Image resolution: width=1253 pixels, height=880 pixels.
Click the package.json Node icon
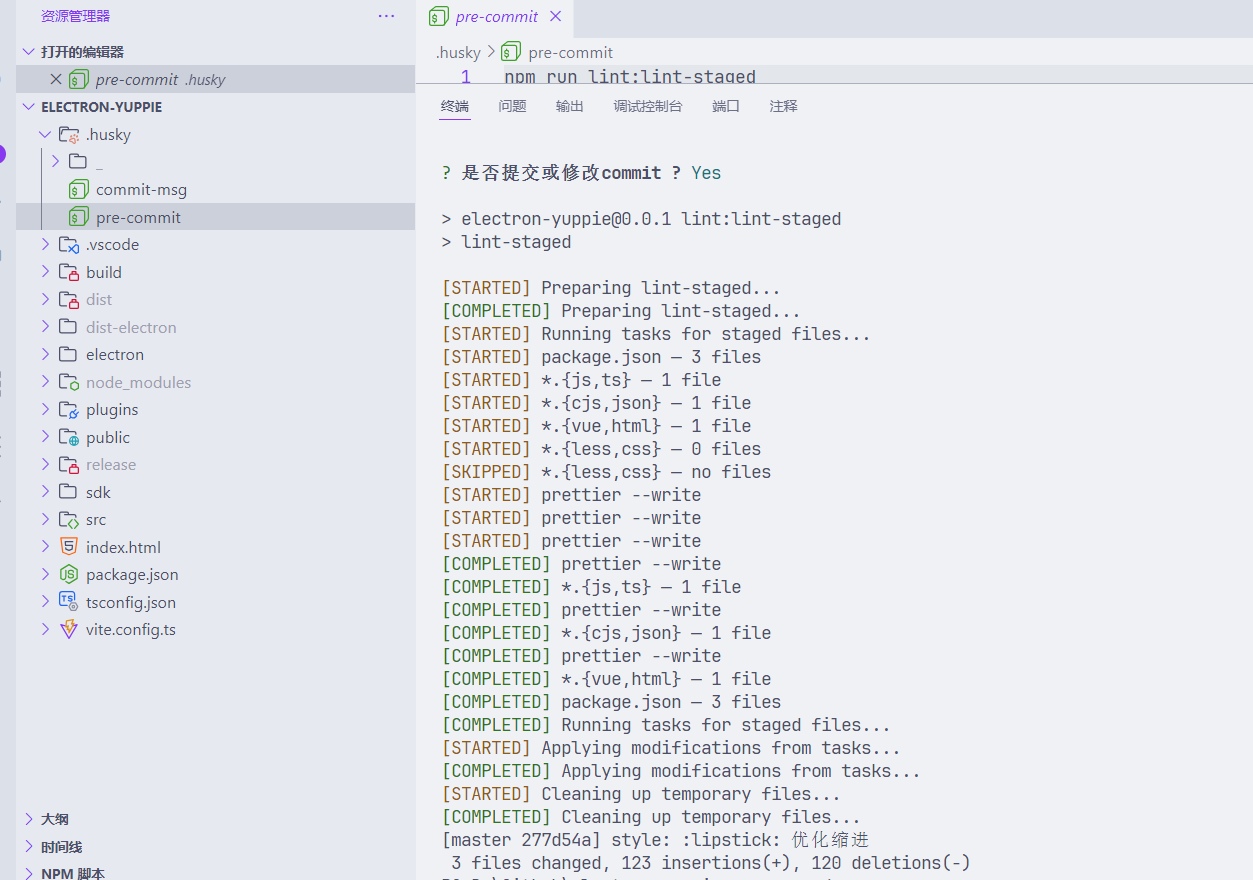pyautogui.click(x=68, y=574)
